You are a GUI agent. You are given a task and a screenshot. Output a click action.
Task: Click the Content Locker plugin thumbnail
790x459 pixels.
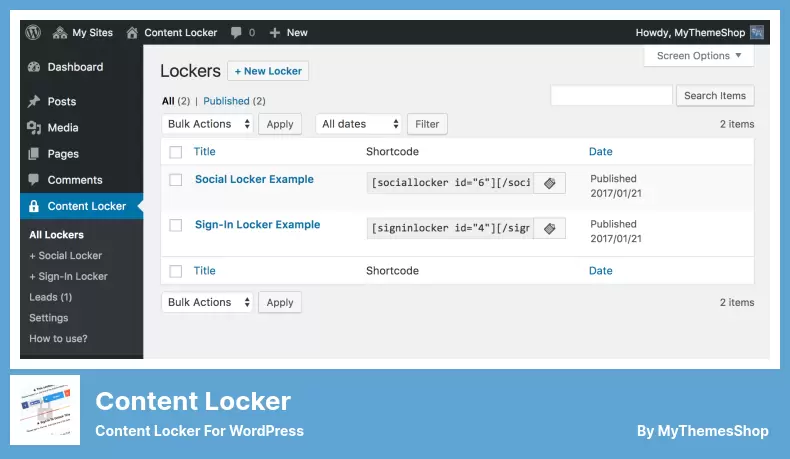(45, 410)
